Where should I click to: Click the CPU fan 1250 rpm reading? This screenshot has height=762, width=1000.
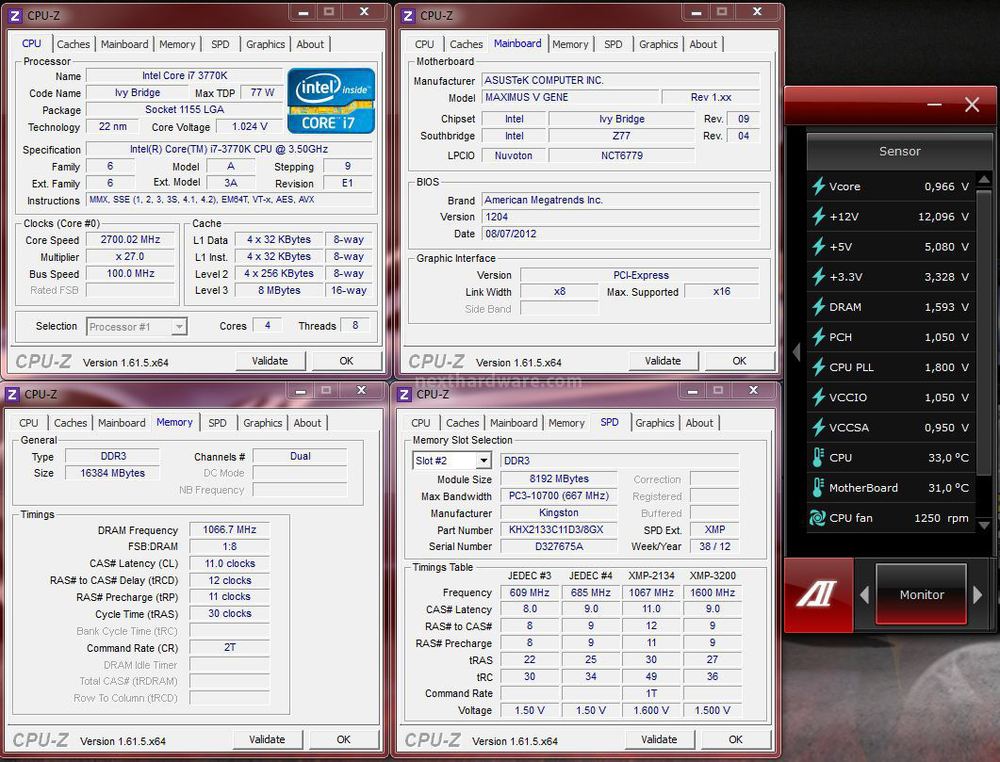pyautogui.click(x=941, y=518)
